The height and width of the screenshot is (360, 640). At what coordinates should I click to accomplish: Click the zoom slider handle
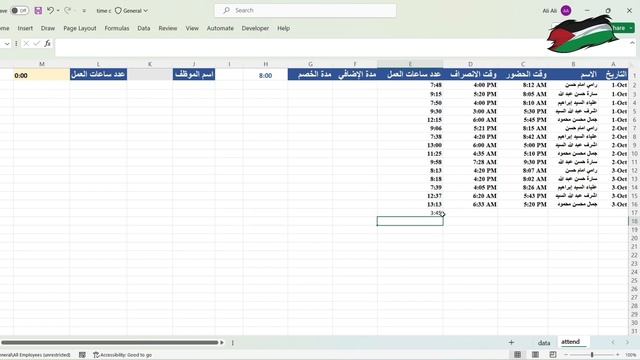(x=592, y=355)
